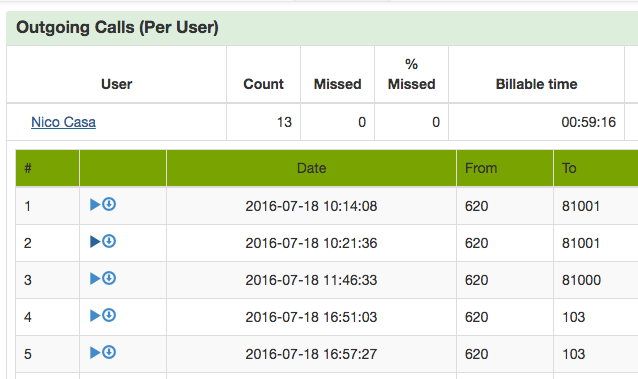Click the Outgoing Calls (Per User) panel title
Viewport: 638px width, 379px height.
click(117, 27)
